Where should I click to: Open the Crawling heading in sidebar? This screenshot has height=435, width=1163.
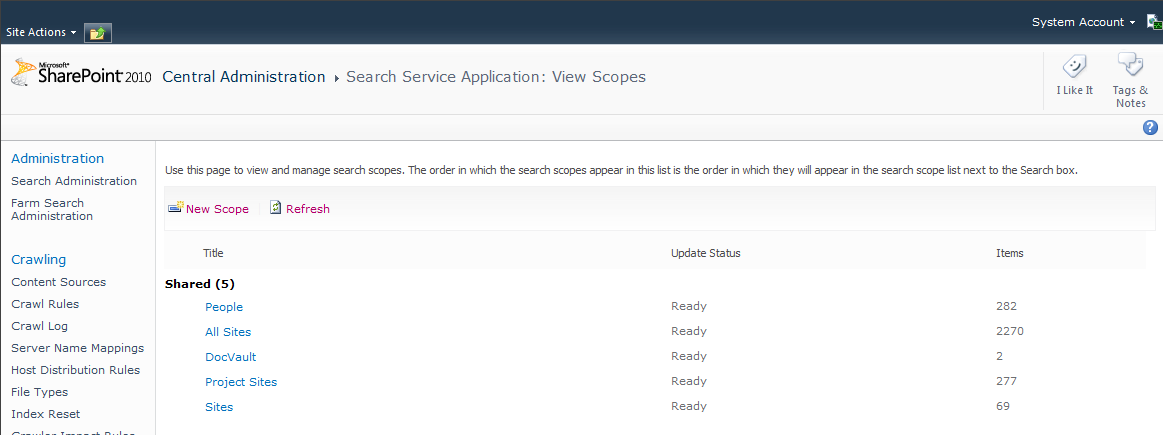[39, 260]
